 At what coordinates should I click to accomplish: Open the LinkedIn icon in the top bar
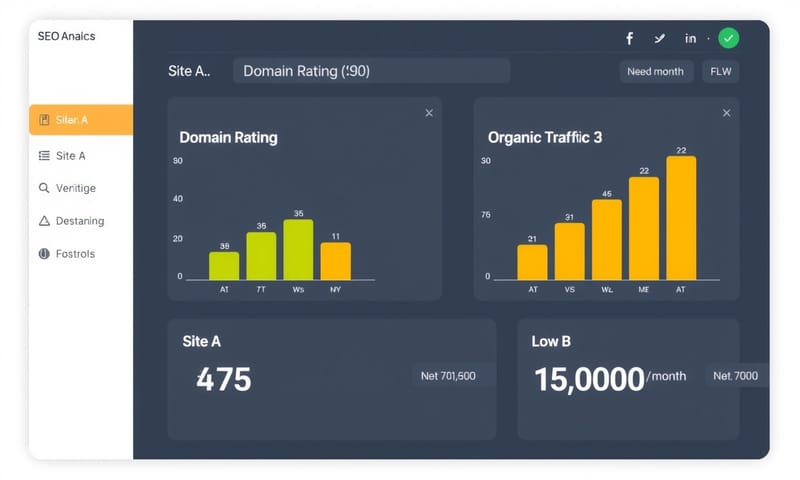[690, 39]
